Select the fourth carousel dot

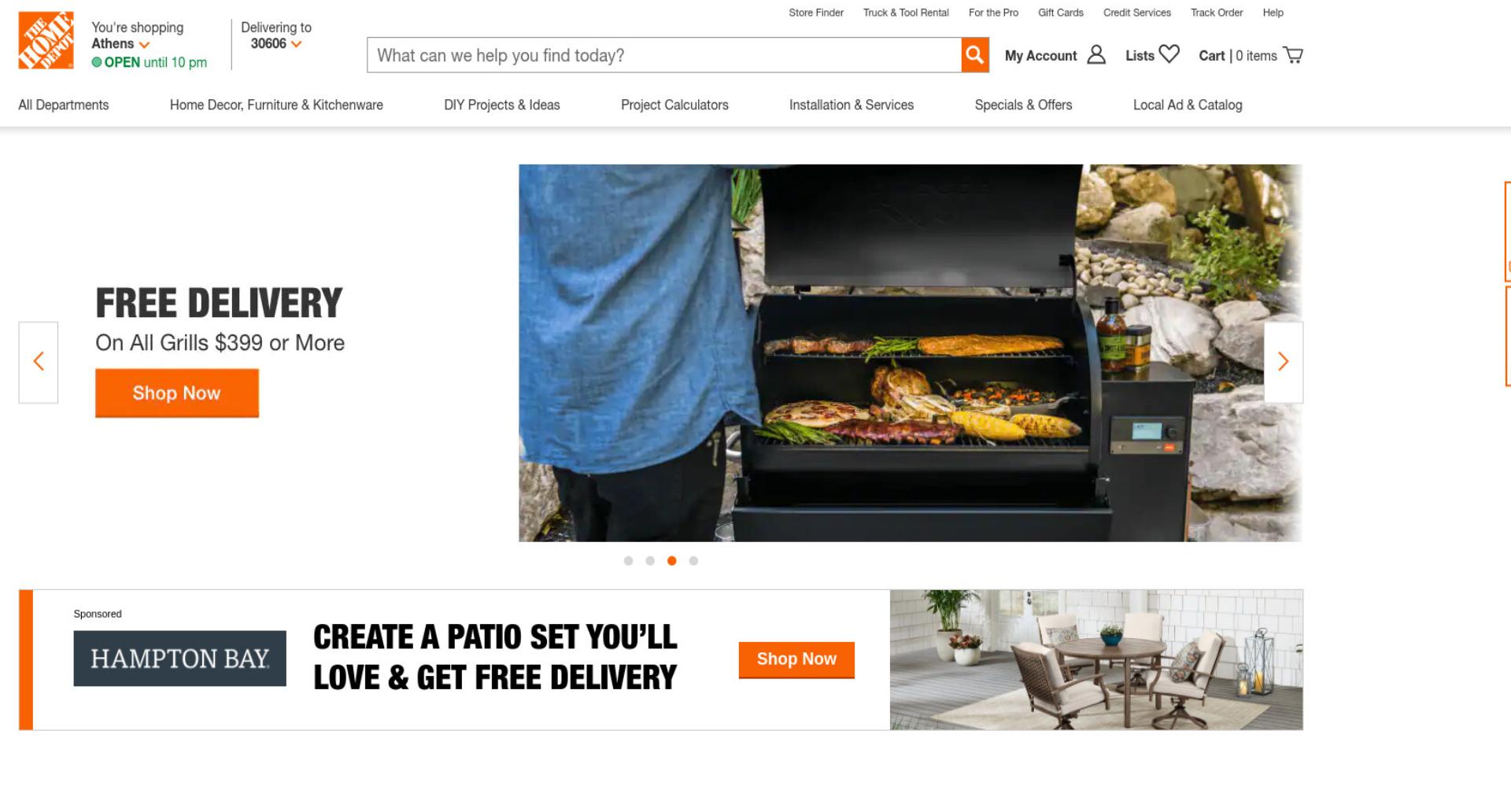(693, 561)
